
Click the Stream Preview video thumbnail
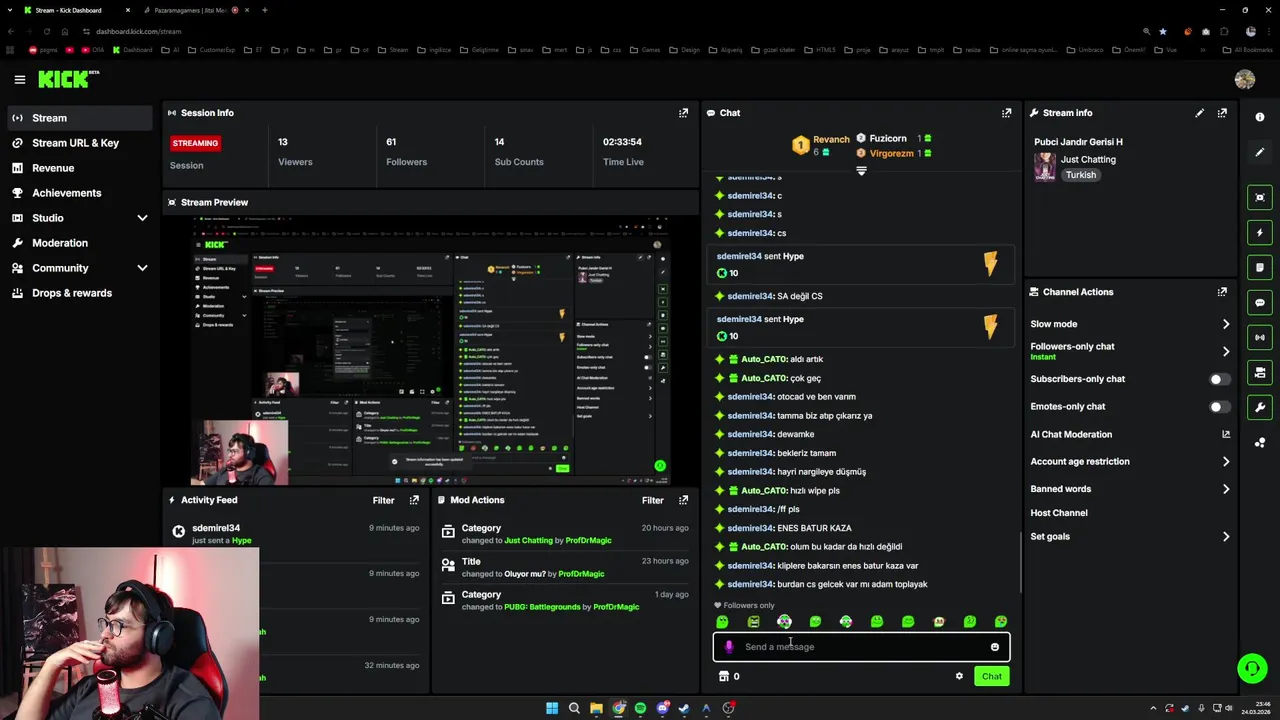[x=430, y=351]
